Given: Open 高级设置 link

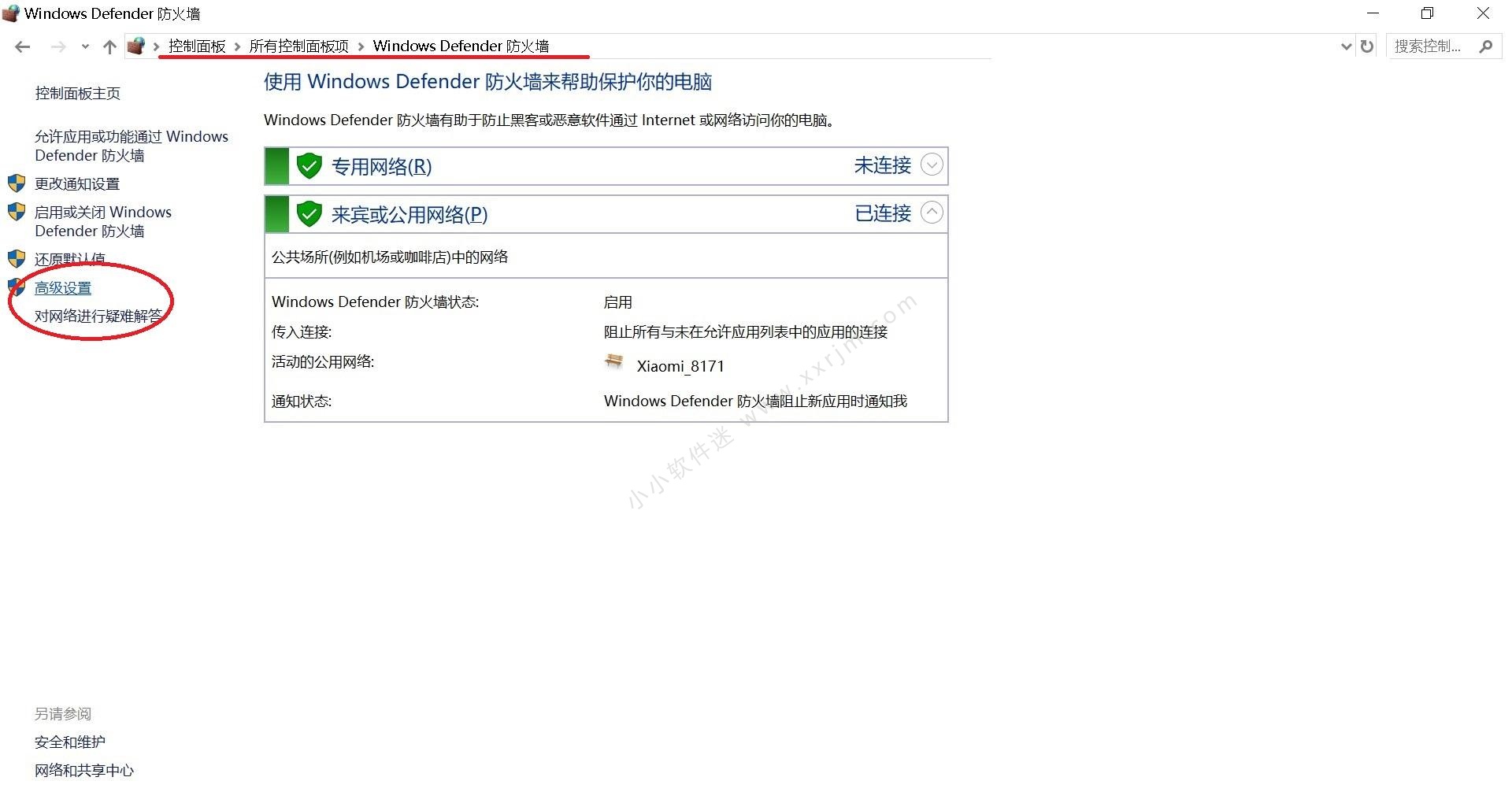Looking at the screenshot, I should (x=63, y=288).
